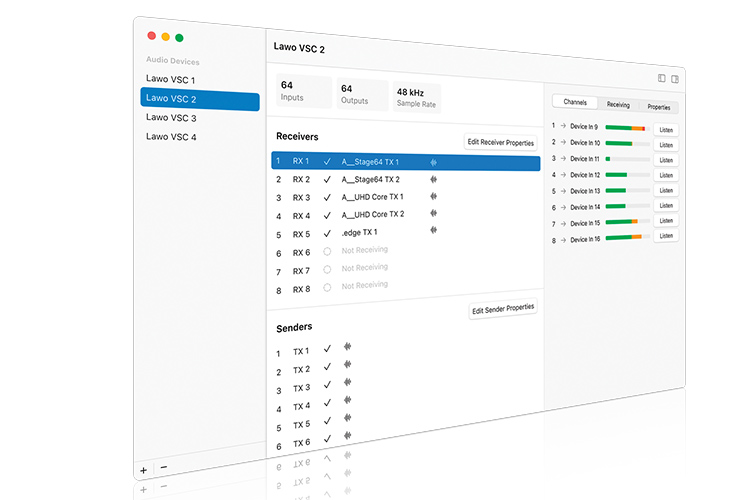Select the A__Stage64 TX 2 stream
This screenshot has height=500, width=750.
370,179
